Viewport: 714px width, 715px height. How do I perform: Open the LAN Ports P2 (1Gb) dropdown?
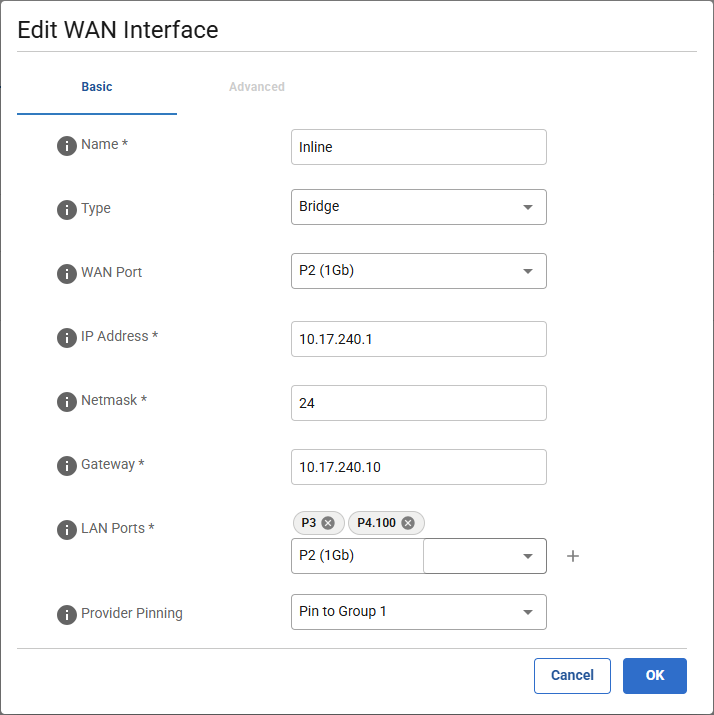tap(419, 556)
